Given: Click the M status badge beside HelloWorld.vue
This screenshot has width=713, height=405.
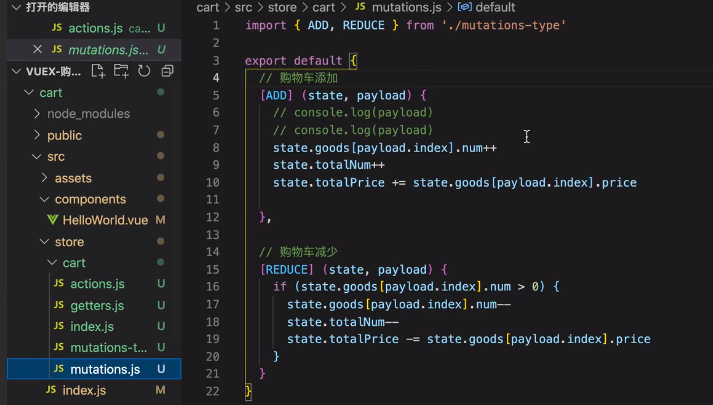Looking at the screenshot, I should point(161,220).
